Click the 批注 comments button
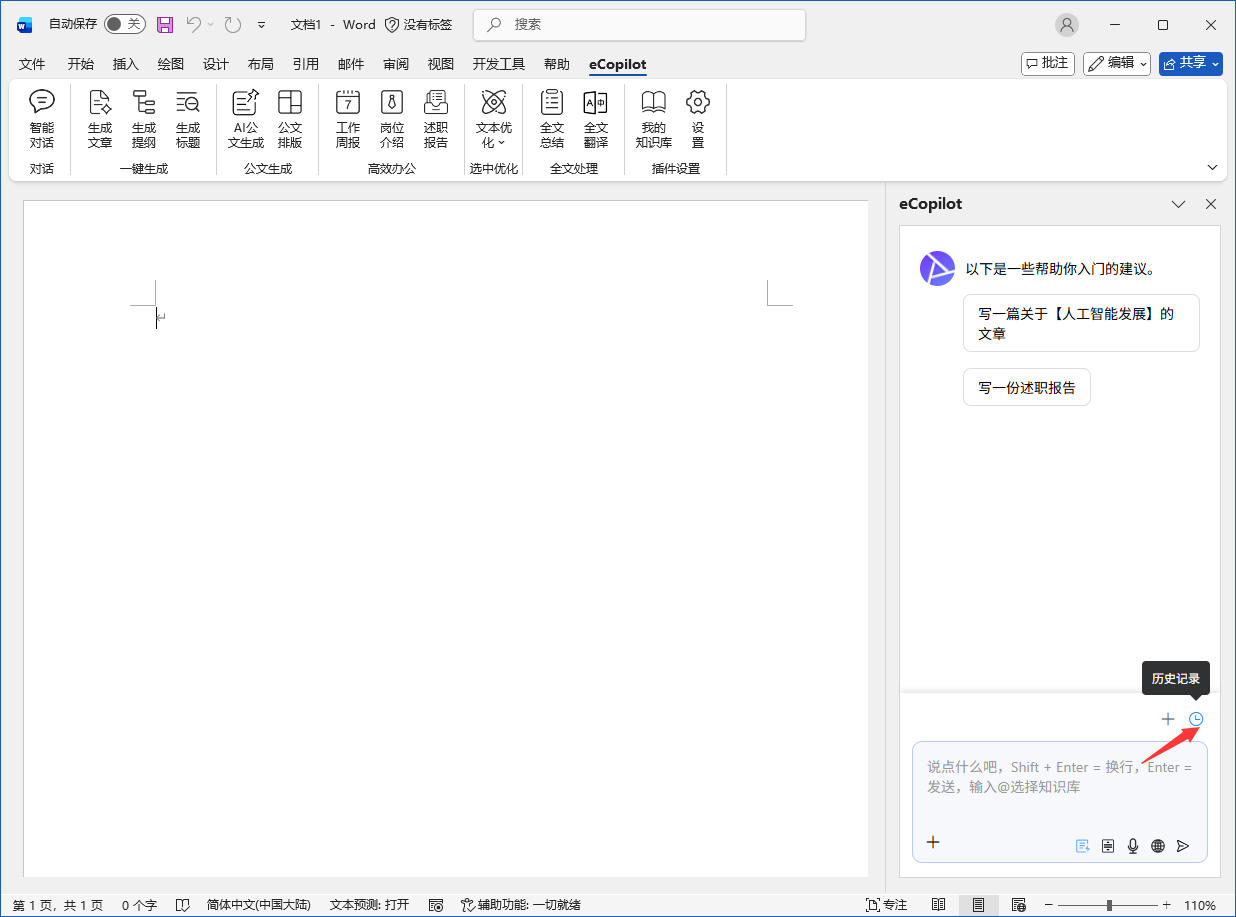Image resolution: width=1236 pixels, height=917 pixels. (x=1047, y=63)
